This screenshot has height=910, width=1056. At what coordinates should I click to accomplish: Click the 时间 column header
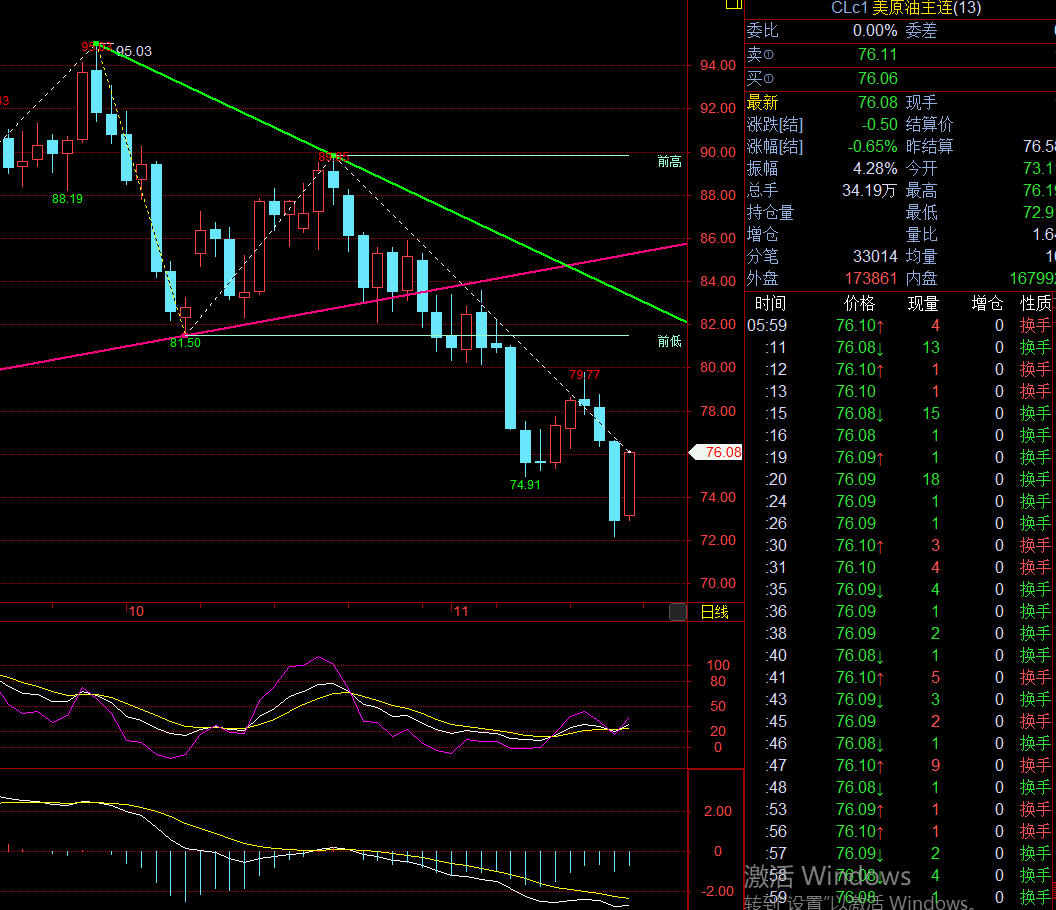770,303
